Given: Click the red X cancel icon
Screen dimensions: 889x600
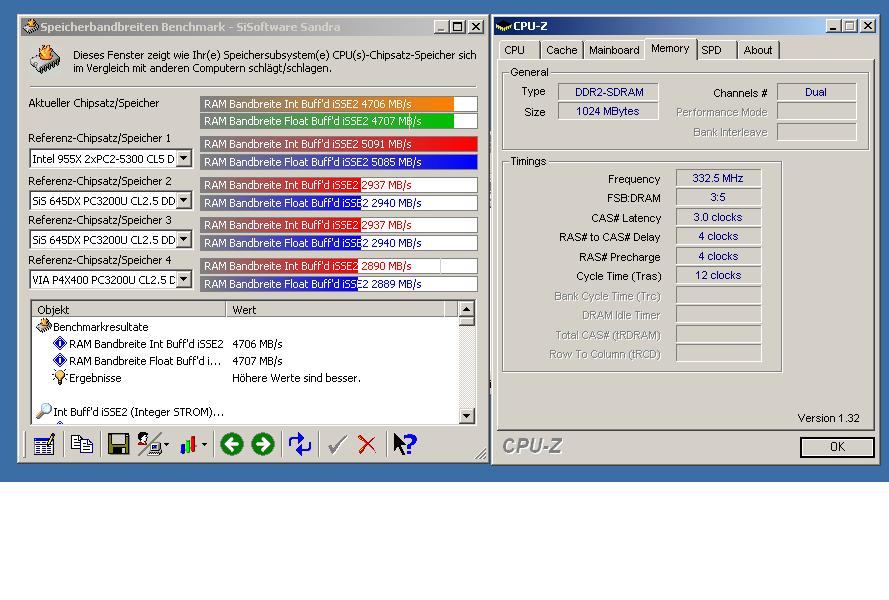Looking at the screenshot, I should (x=367, y=444).
